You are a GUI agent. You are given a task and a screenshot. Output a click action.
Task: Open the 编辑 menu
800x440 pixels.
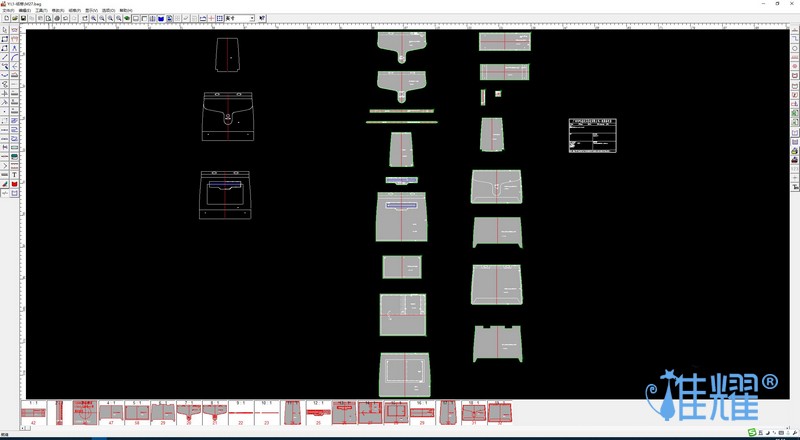[24, 10]
